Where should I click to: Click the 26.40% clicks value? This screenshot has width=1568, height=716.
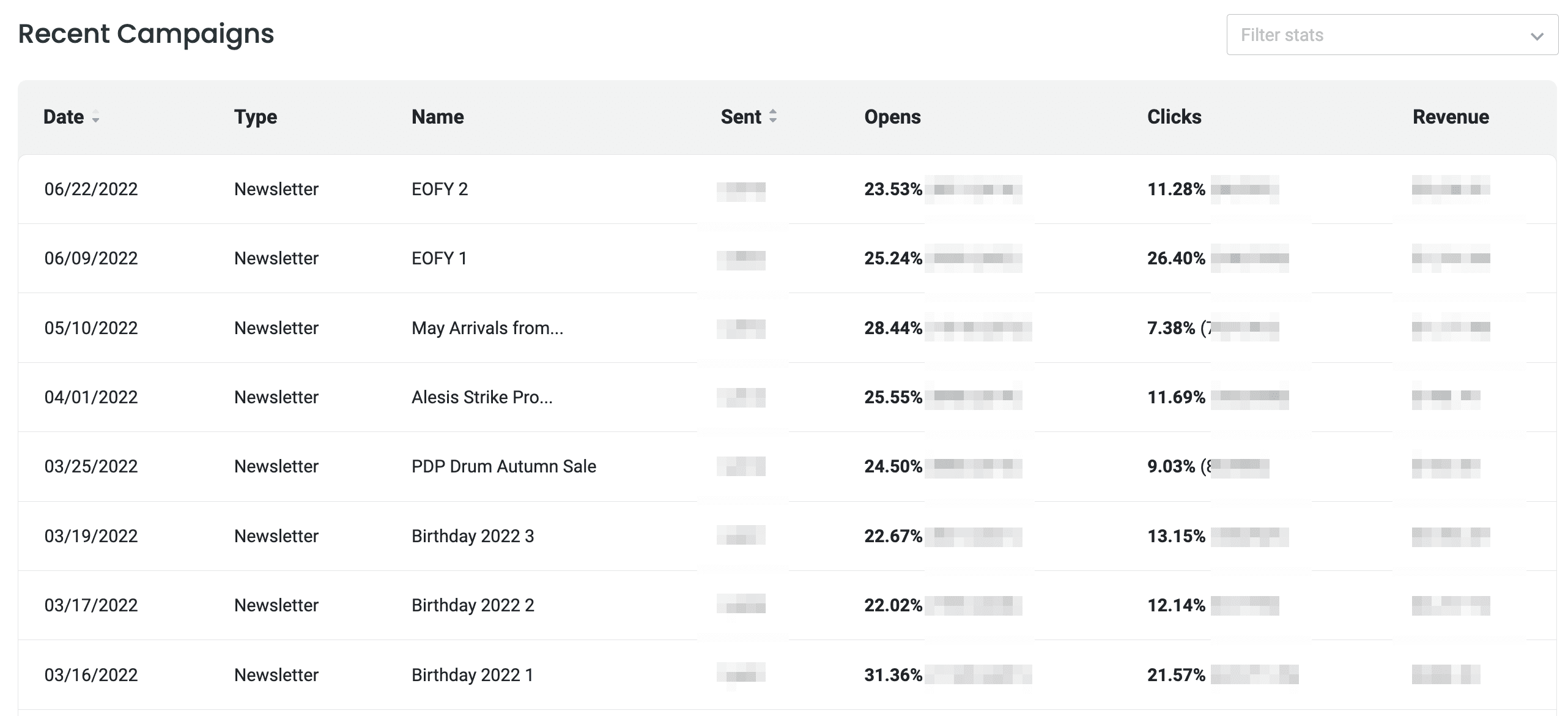click(1175, 258)
